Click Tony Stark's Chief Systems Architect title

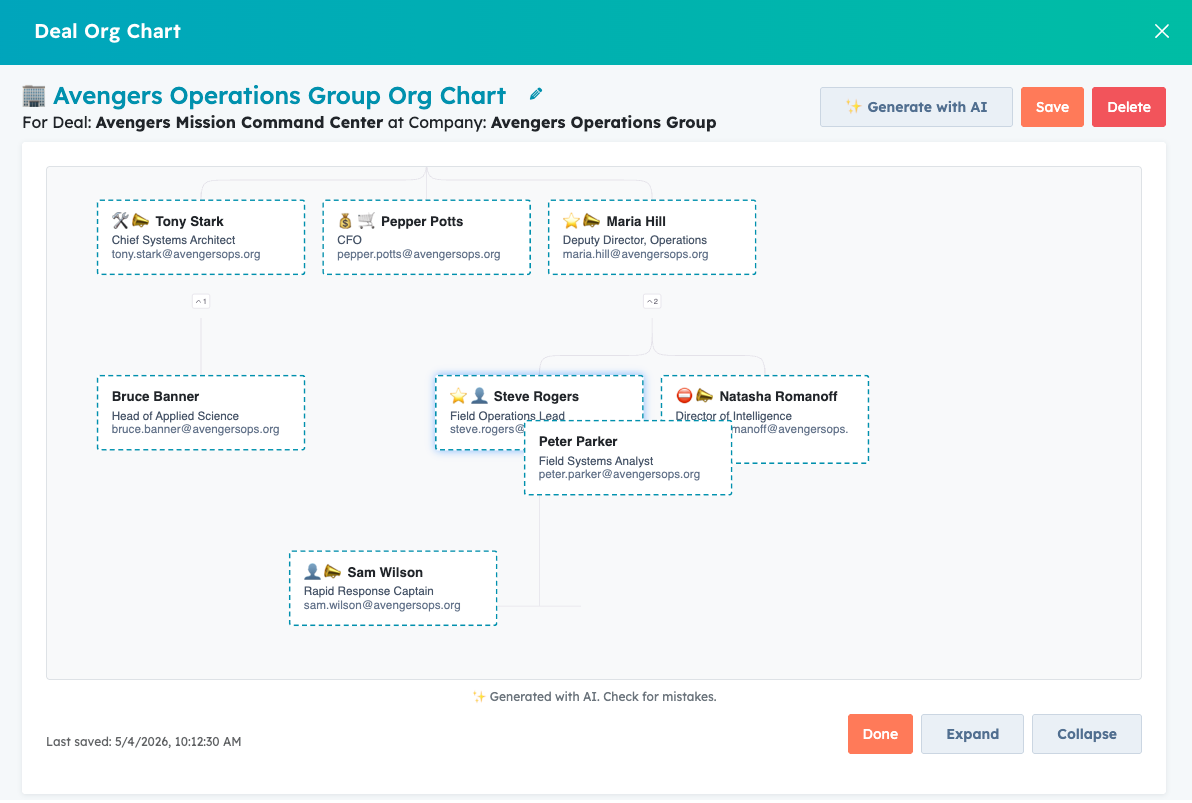173,240
